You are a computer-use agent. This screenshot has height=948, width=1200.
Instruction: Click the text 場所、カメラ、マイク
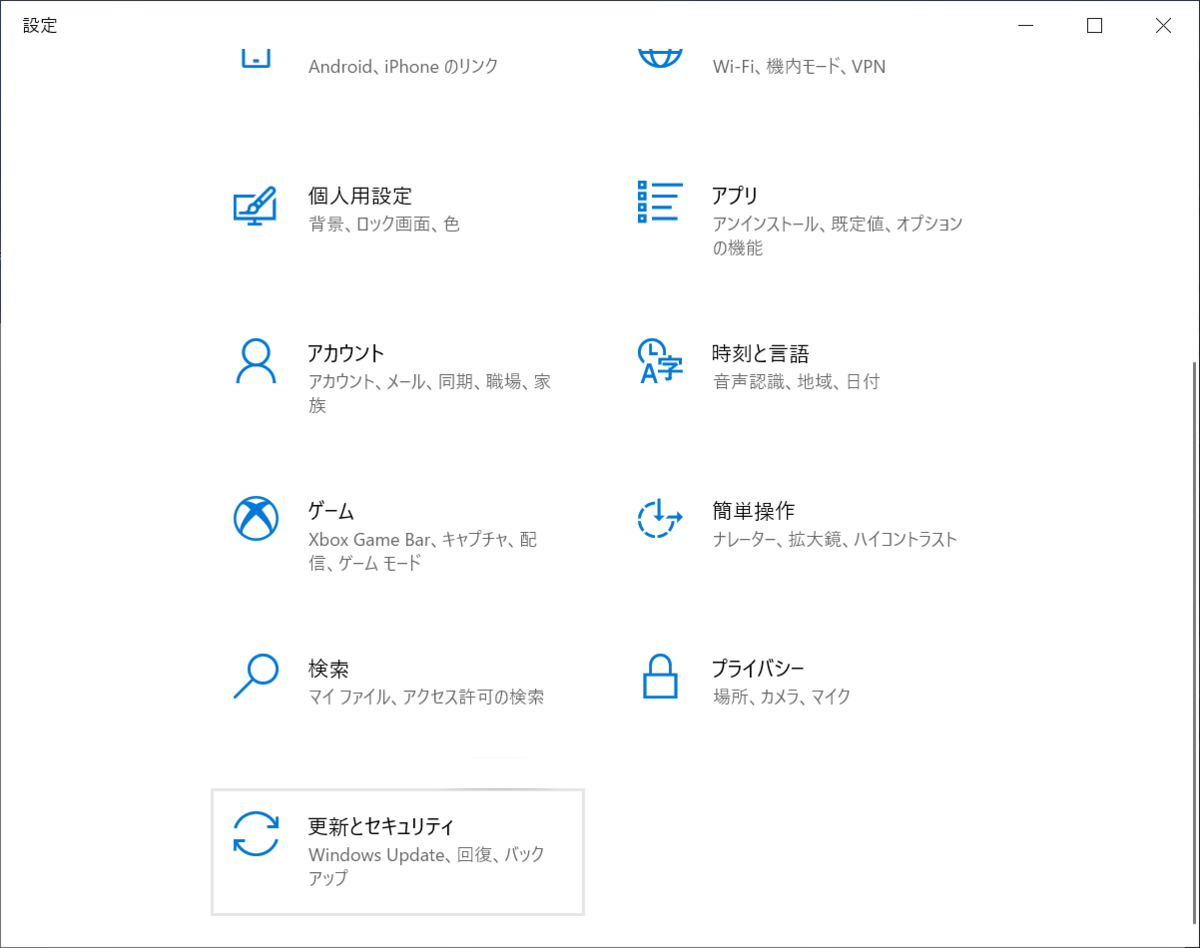click(x=781, y=697)
